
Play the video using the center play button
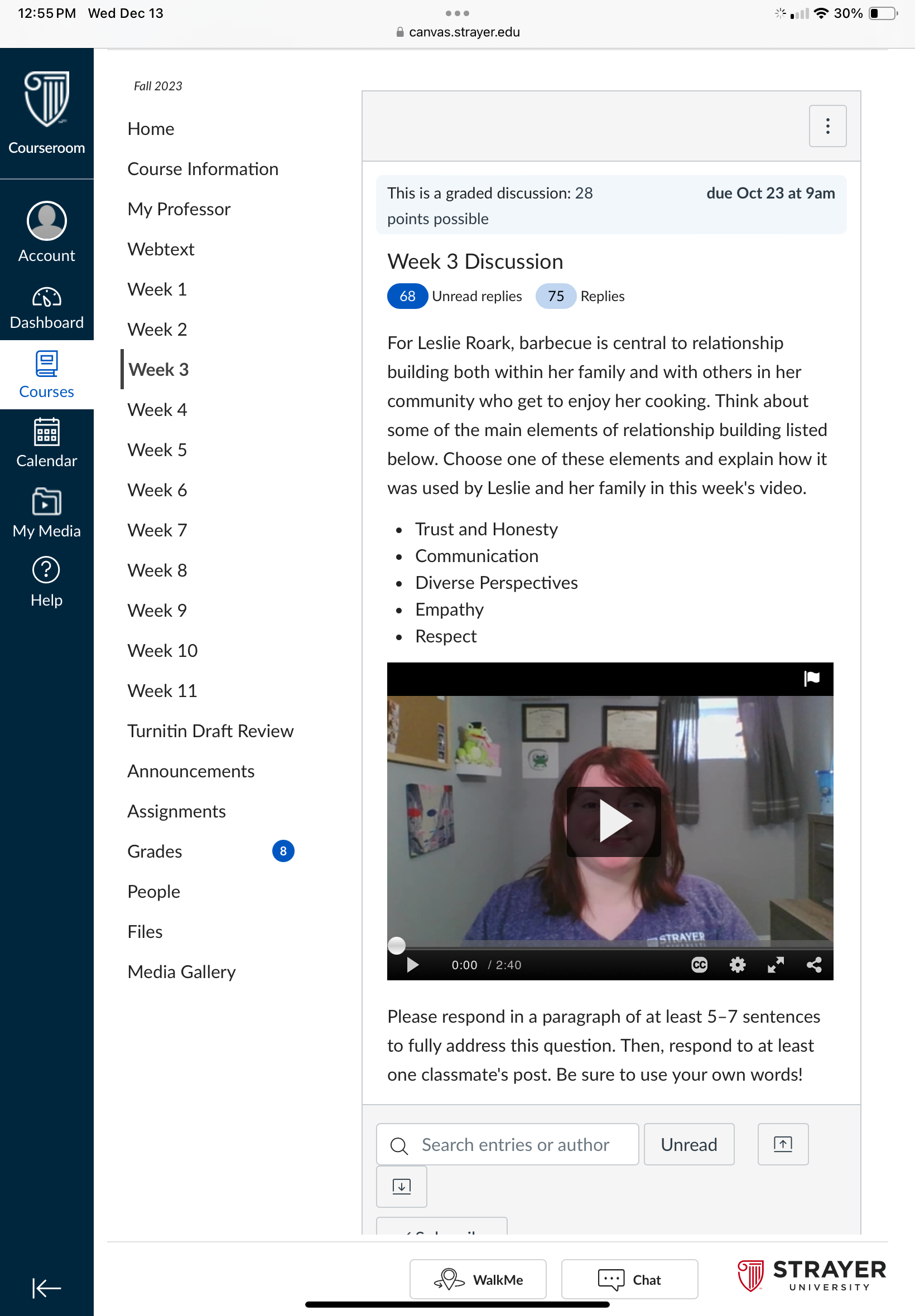pos(613,821)
